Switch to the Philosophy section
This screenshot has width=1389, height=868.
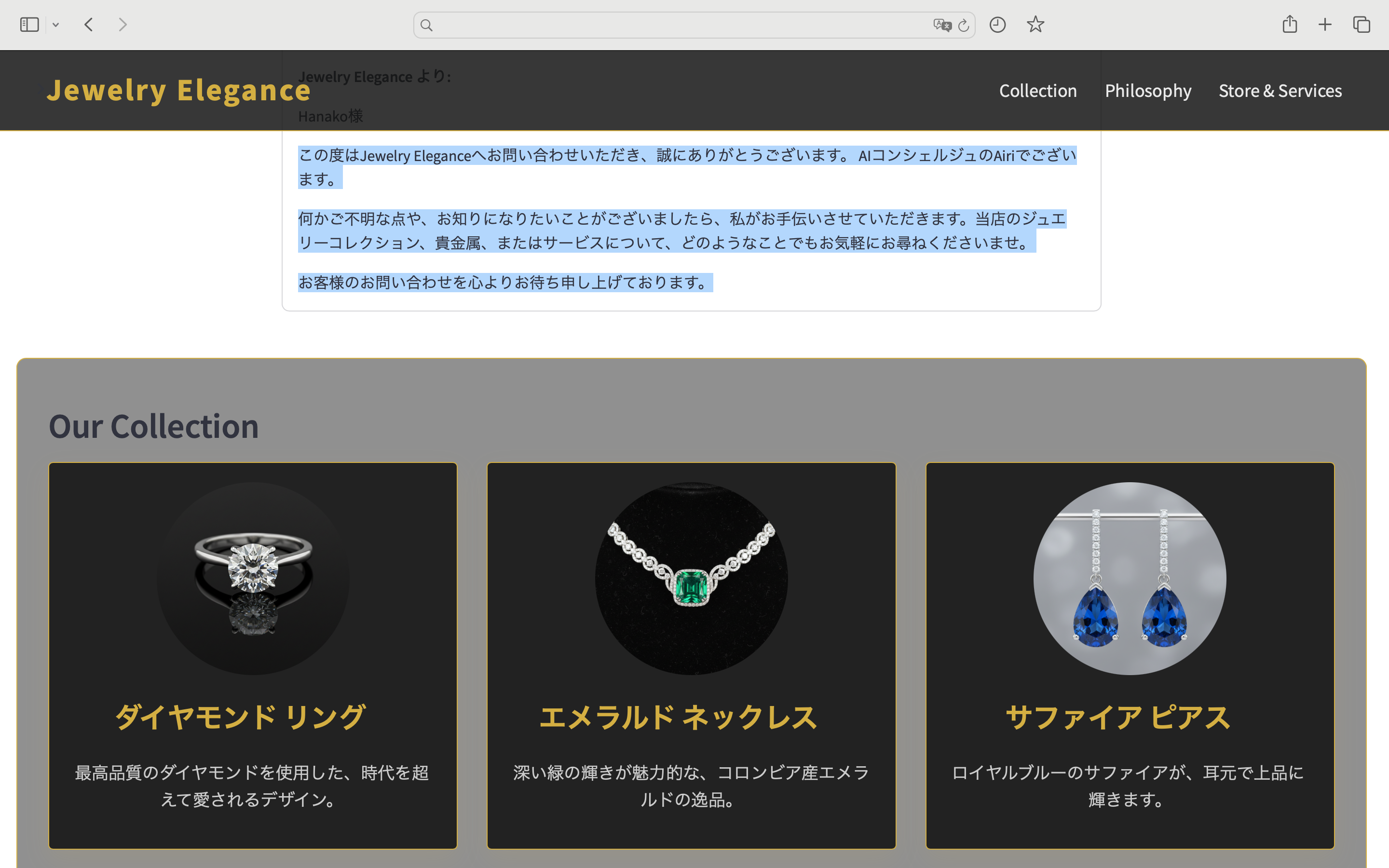[x=1148, y=90]
